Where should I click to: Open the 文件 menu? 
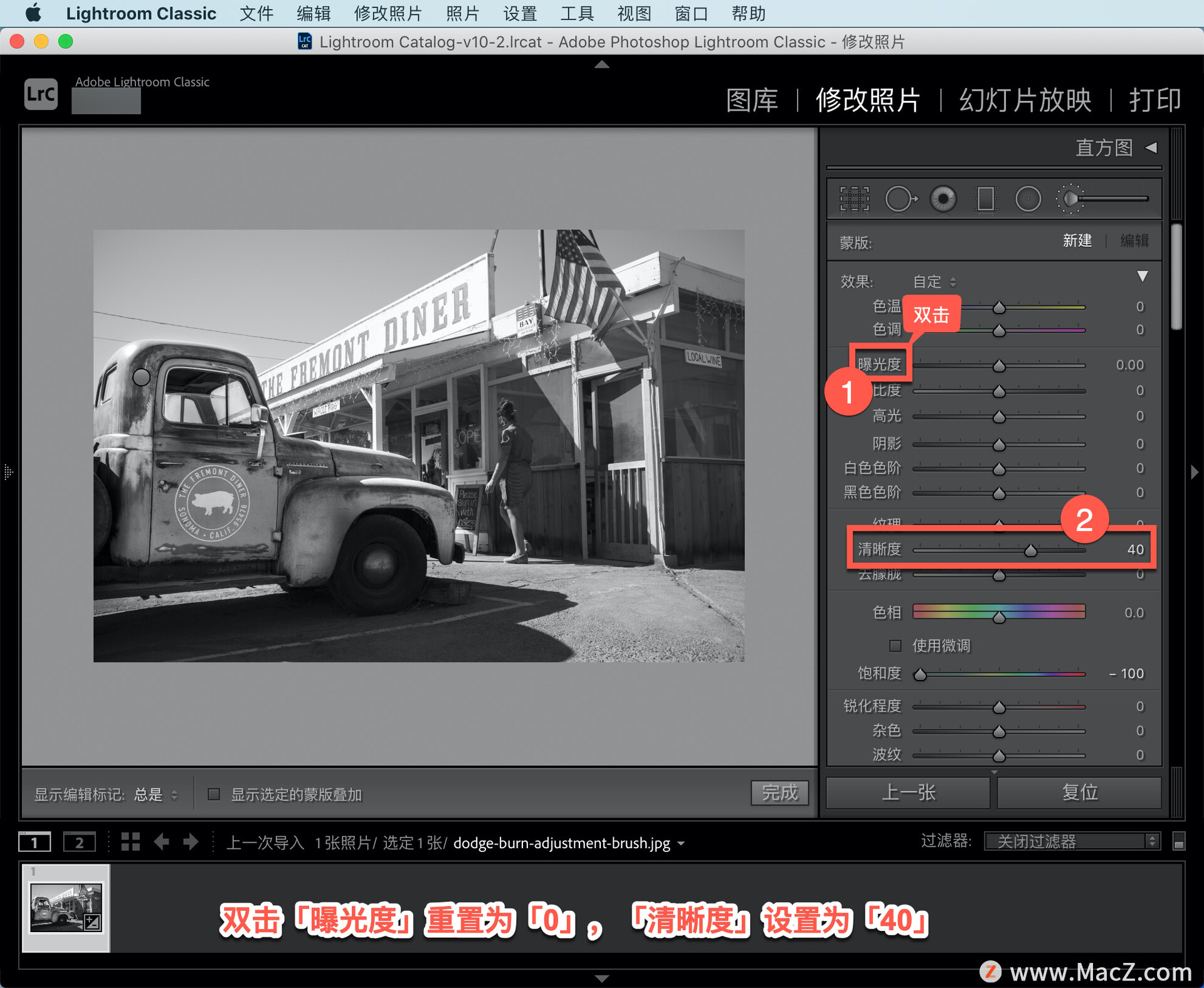click(256, 13)
